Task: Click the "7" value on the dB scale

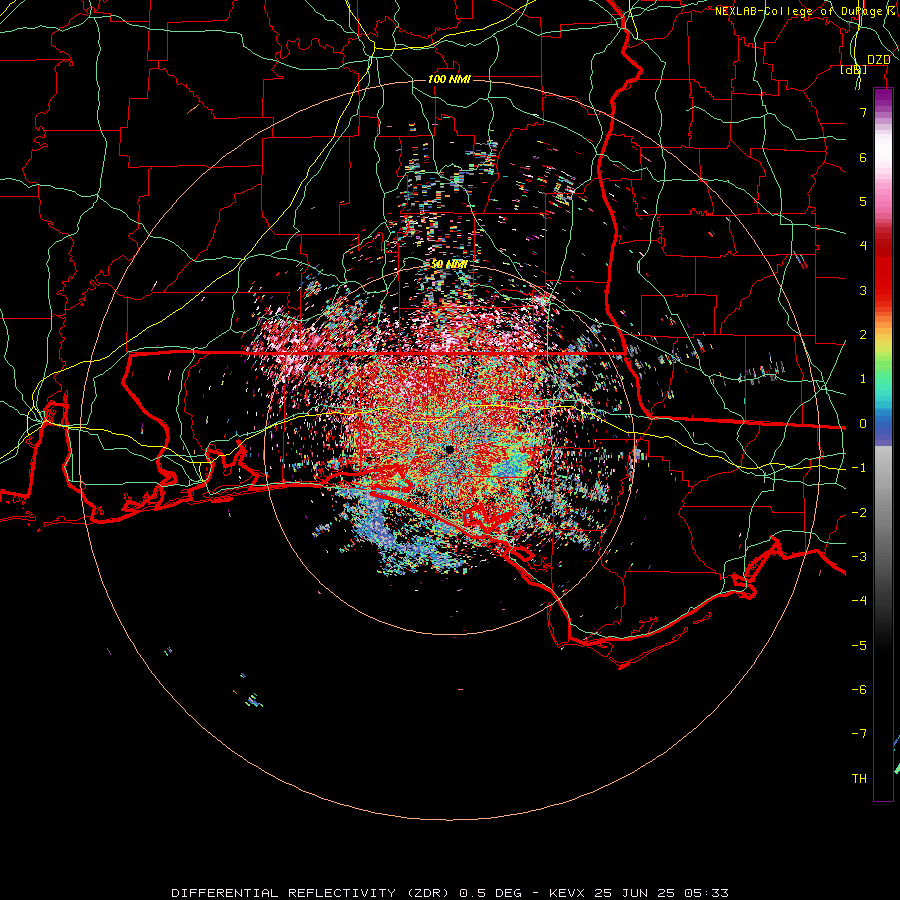Action: tap(863, 112)
